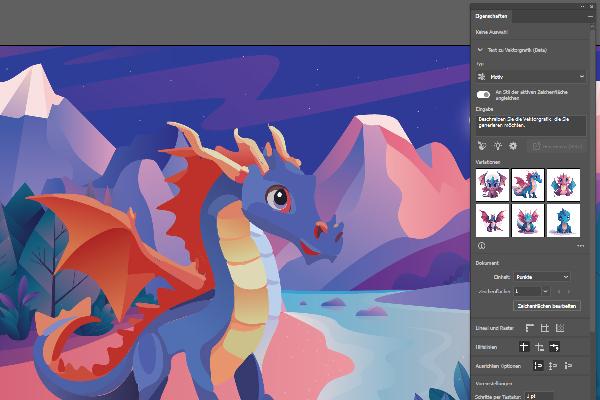Select the first dragon variation thumbnail

492,185
